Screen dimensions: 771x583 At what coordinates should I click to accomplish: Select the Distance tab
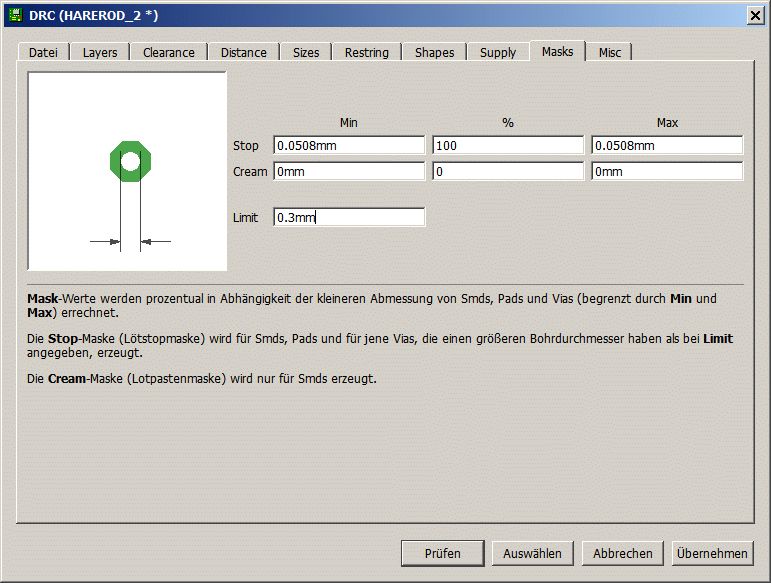tap(243, 52)
